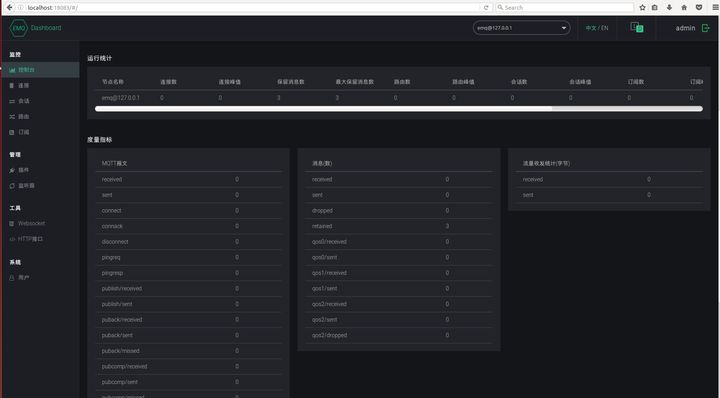Open the emq@127.0.0.1 node selector dropdown
720x398 pixels.
[x=521, y=28]
